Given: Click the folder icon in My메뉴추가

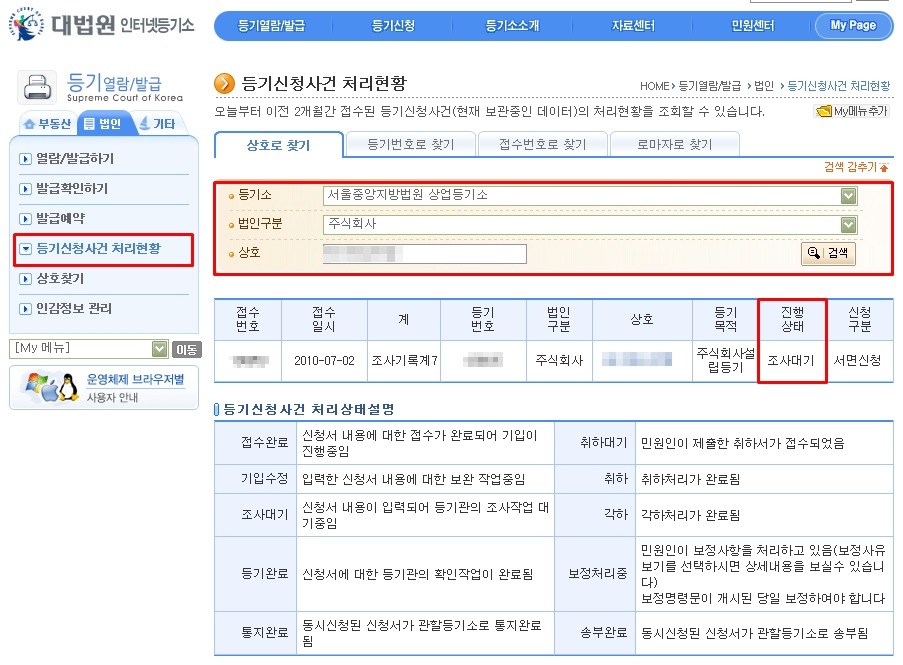Looking at the screenshot, I should pyautogui.click(x=824, y=111).
